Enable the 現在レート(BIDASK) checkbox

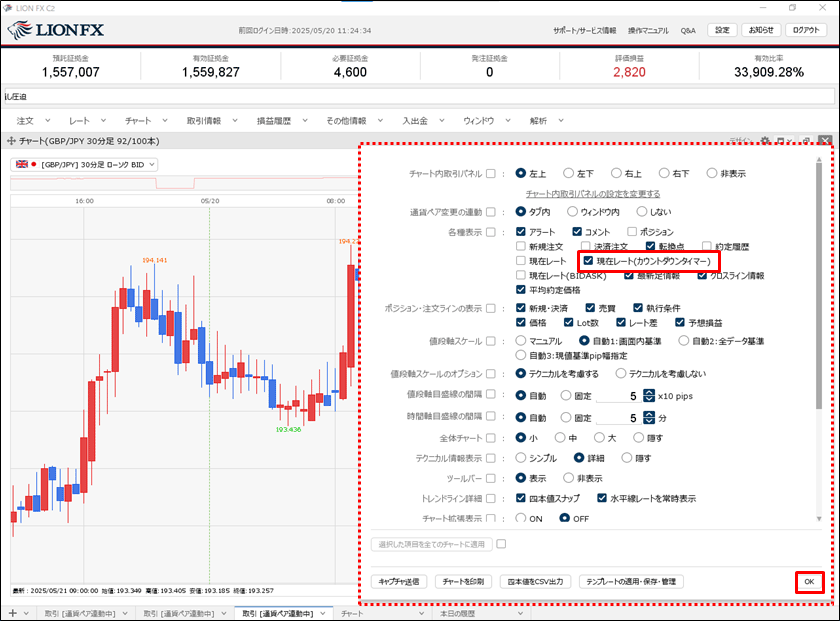point(521,275)
